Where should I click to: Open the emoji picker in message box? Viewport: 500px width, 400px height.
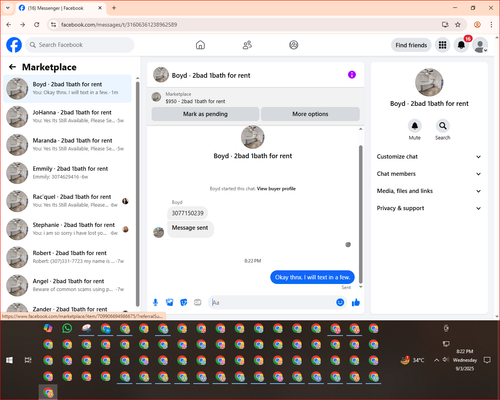tap(340, 302)
